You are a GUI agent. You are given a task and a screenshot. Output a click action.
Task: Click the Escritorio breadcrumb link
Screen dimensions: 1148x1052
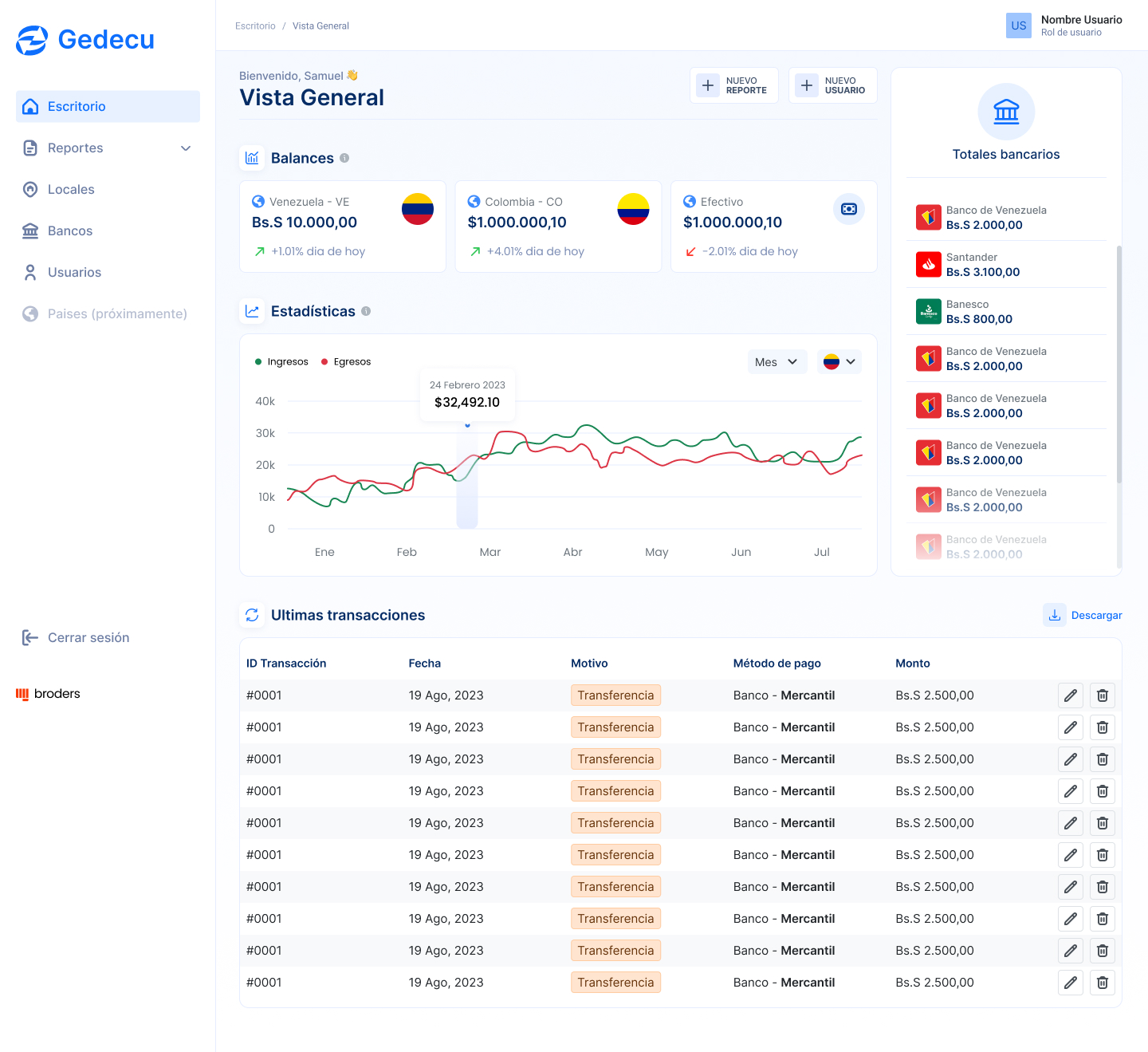point(255,26)
